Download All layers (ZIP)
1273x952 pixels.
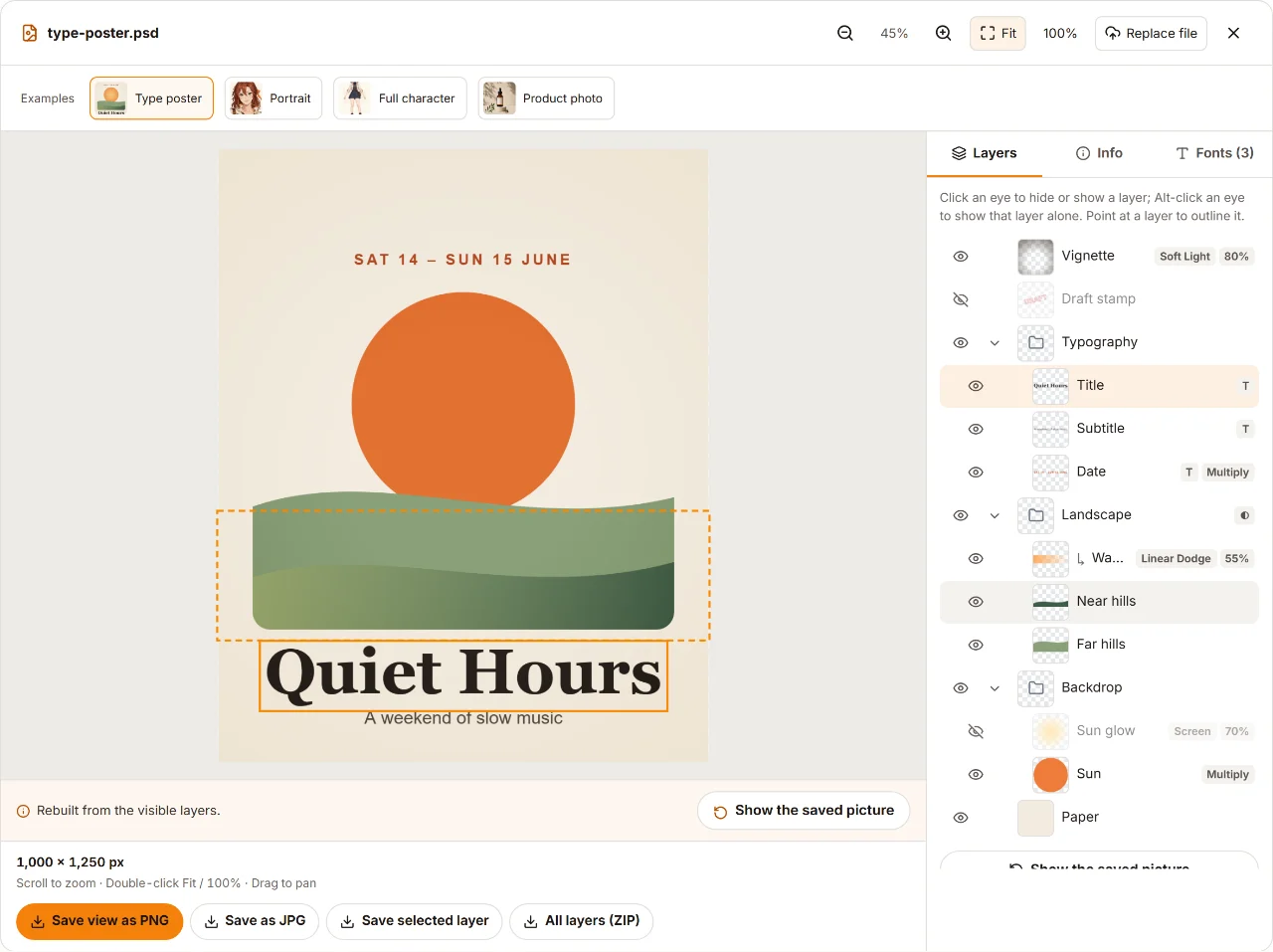tap(582, 921)
